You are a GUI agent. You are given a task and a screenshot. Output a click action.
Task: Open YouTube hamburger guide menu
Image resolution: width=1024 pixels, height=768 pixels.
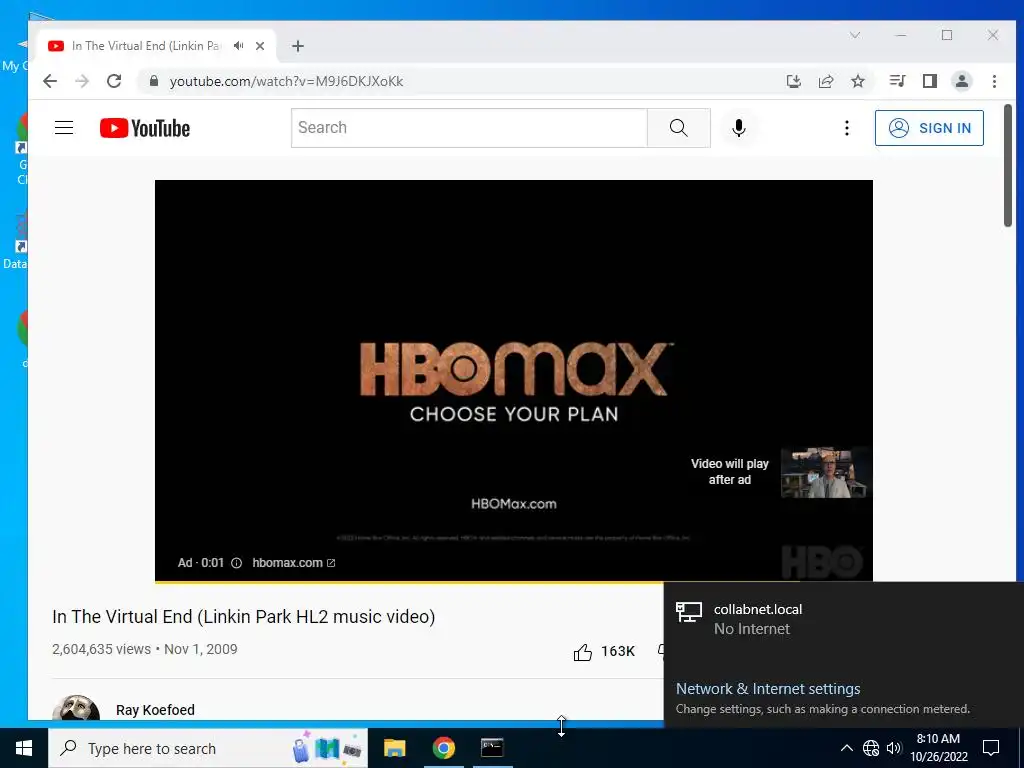tap(64, 127)
